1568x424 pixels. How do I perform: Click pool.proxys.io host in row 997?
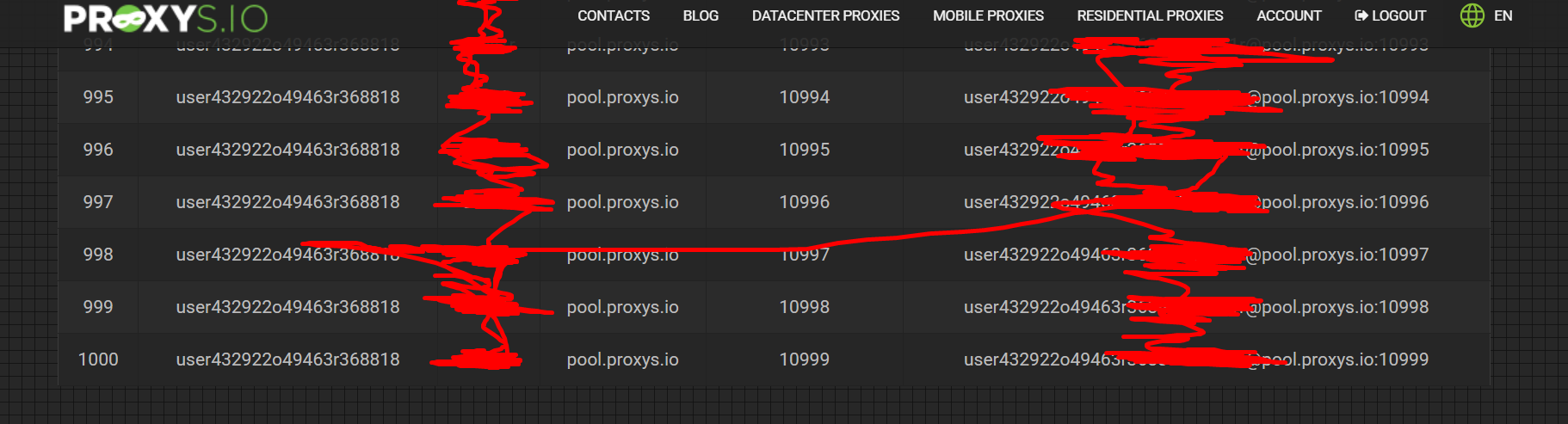coord(622,202)
